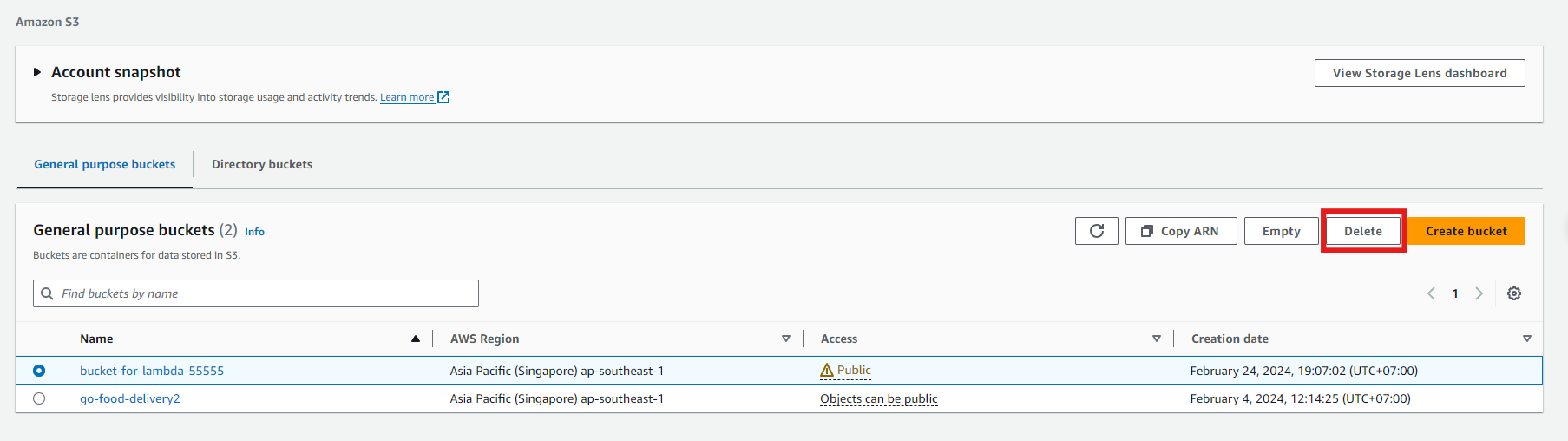Click February 24, 2024 creation date cell

coord(1304,371)
